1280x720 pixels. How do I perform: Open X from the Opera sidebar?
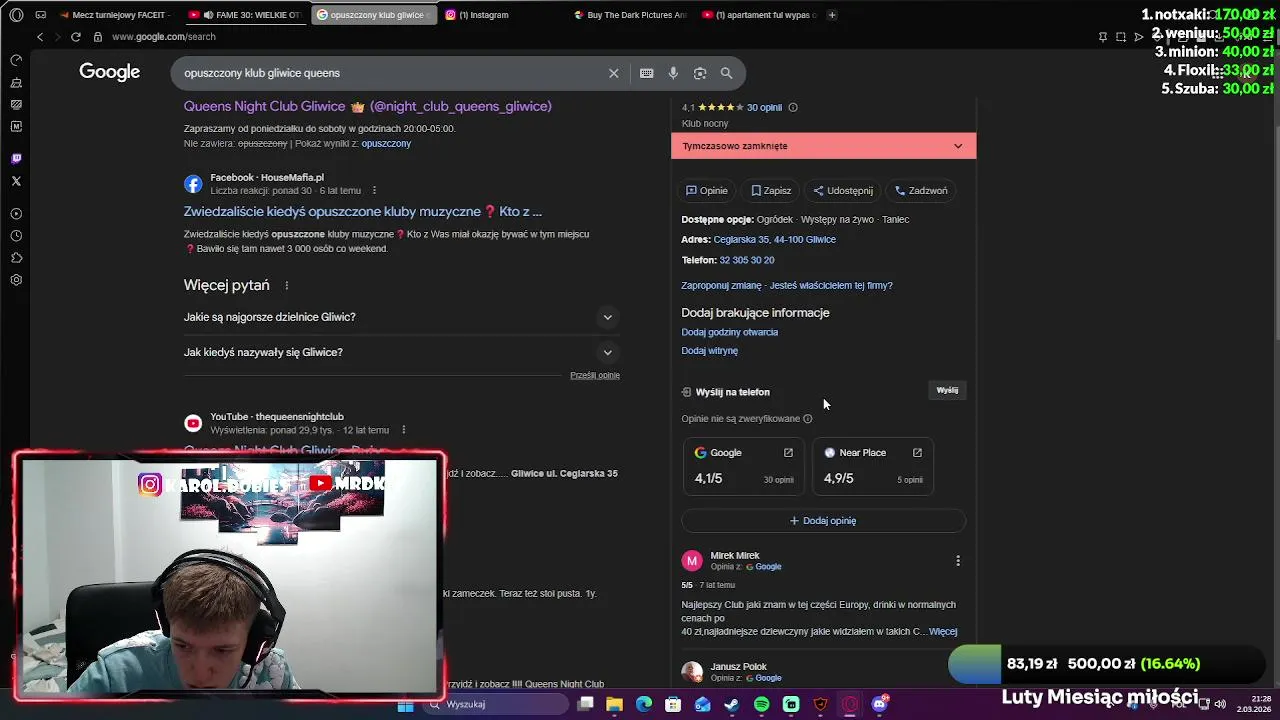[16, 181]
